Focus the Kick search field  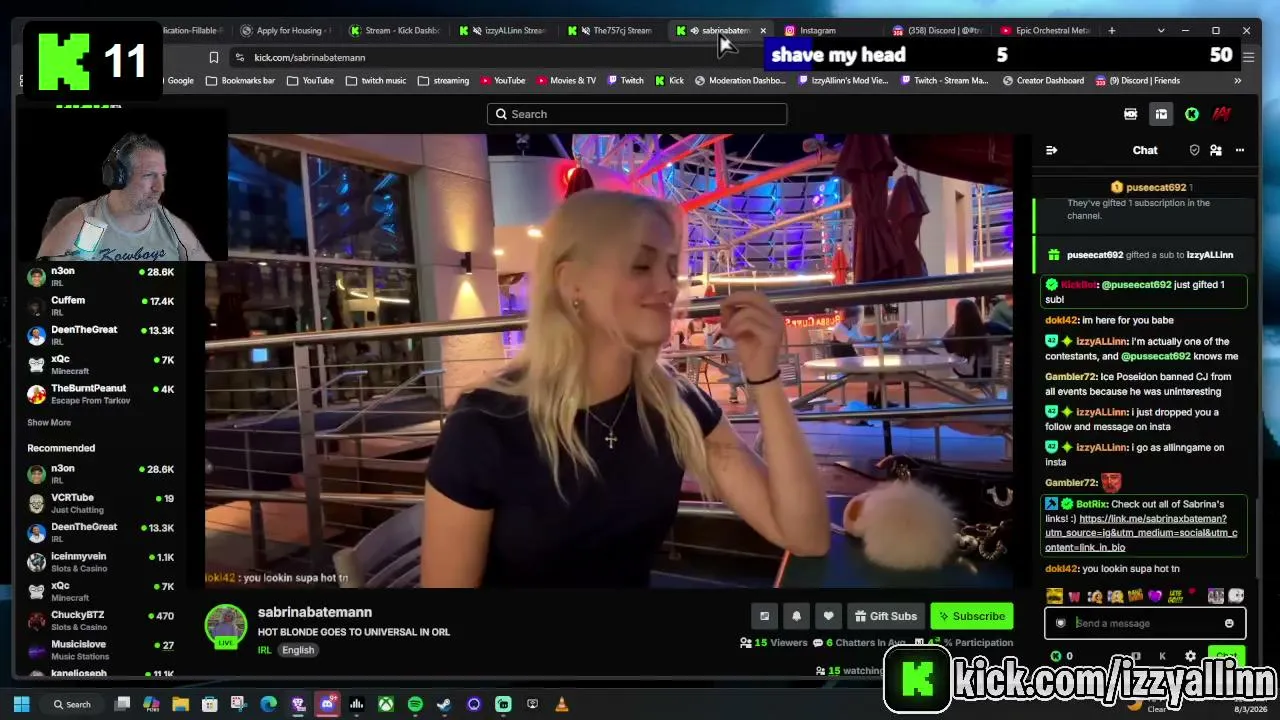637,114
